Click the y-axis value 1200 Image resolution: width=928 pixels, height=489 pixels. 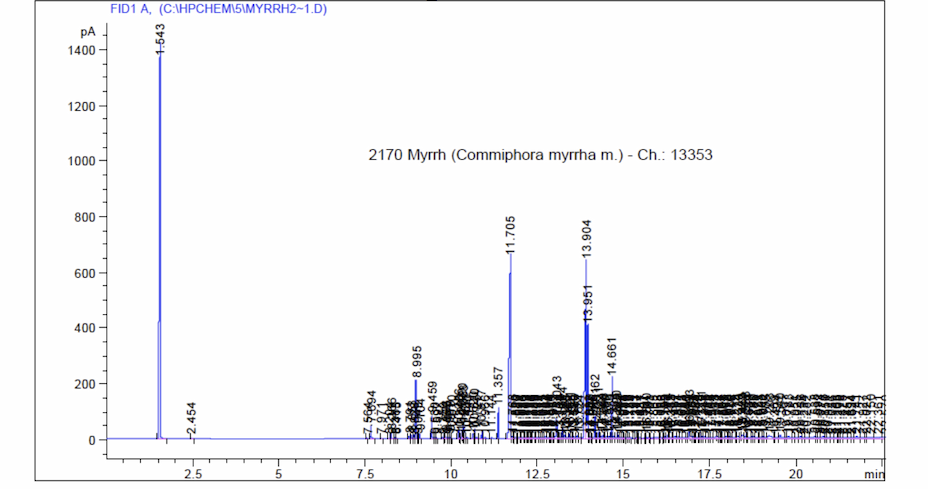tap(81, 107)
